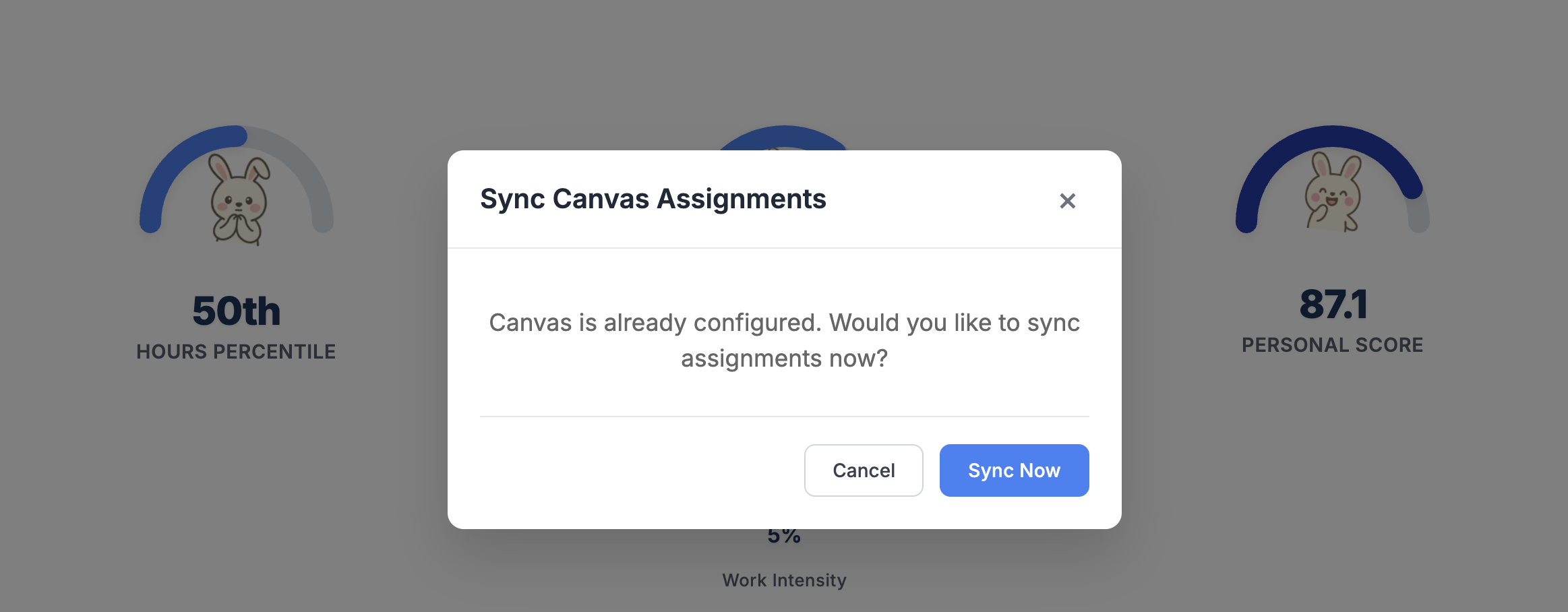
Task: Click the HOURS PERCENTILE label
Action: click(236, 352)
